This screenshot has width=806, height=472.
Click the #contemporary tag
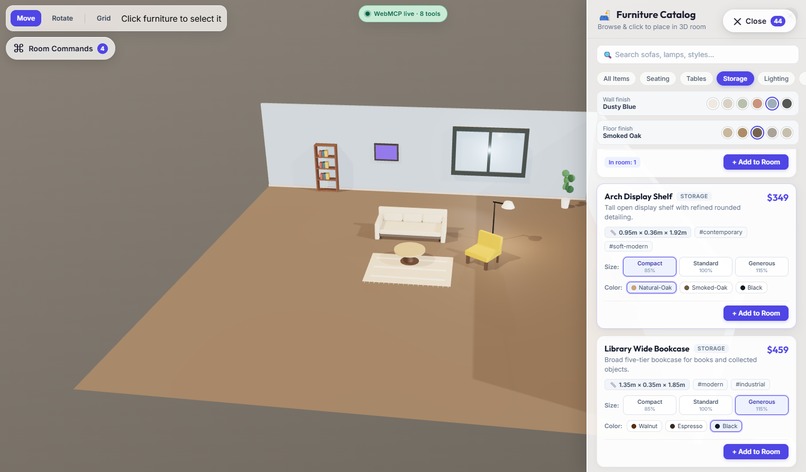[721, 232]
